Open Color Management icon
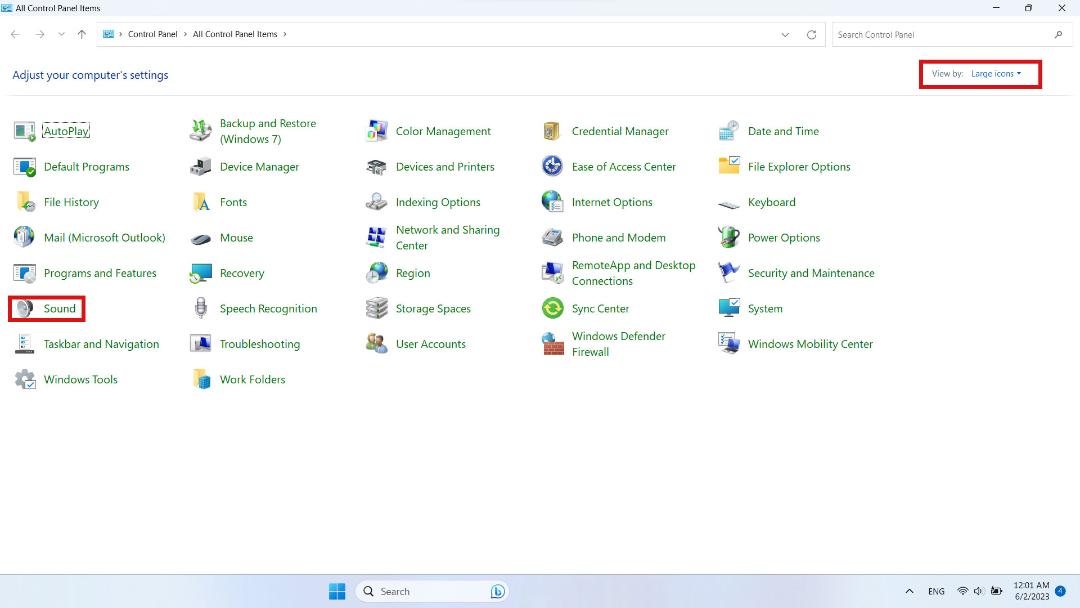 (377, 131)
